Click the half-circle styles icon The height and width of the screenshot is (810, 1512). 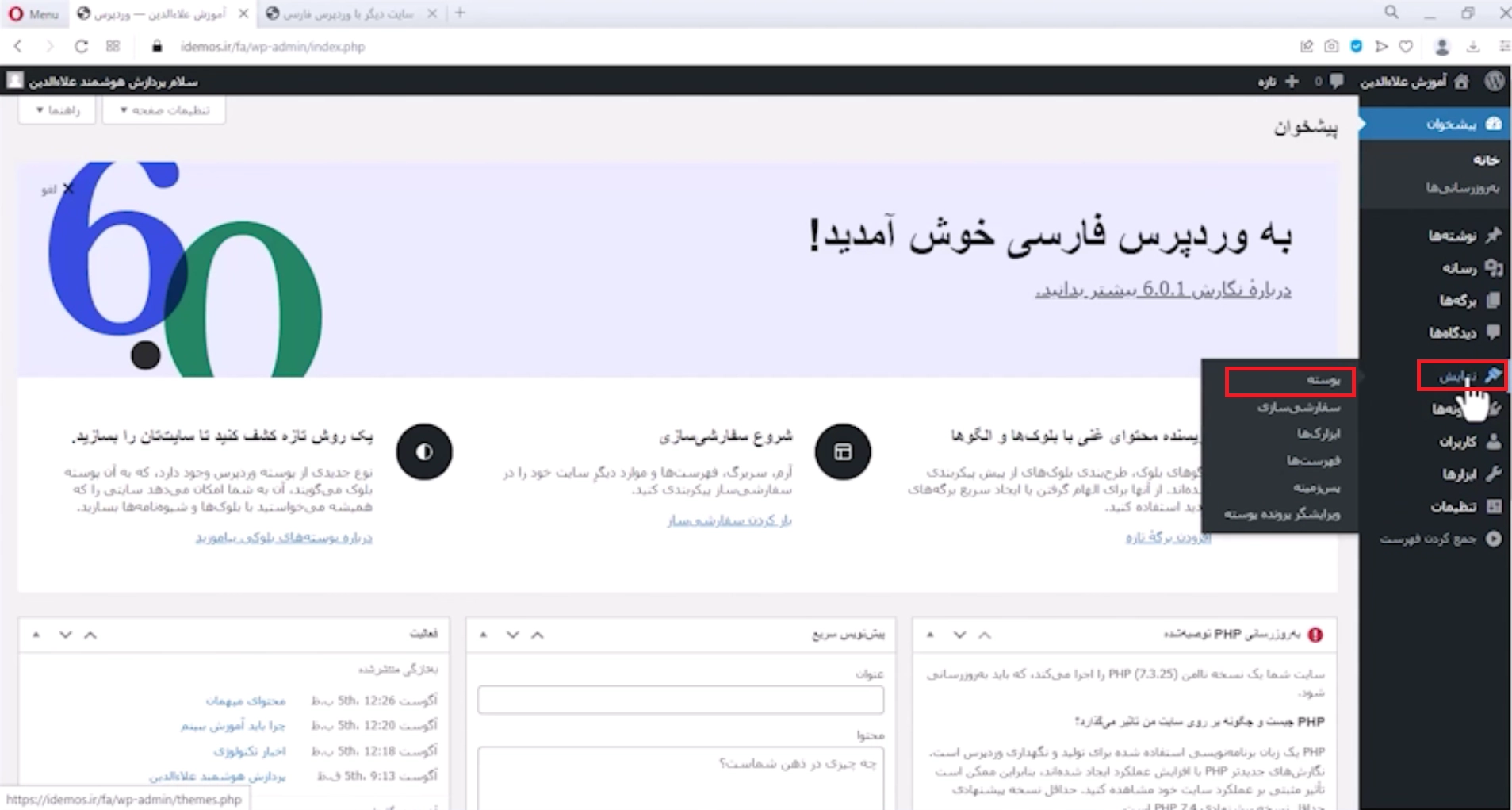point(424,452)
